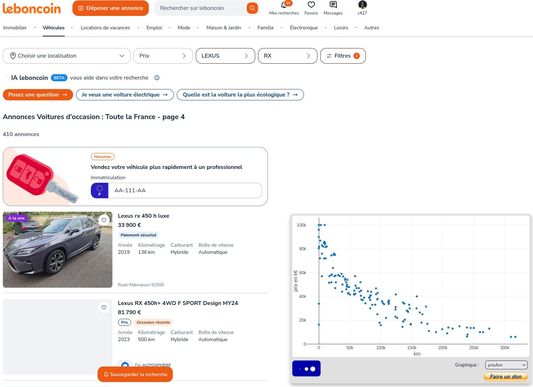Screen dimensions: 533x387
Task: Favorite the Lexus RX 450h+ F SPORT listing
Action: click(104, 307)
